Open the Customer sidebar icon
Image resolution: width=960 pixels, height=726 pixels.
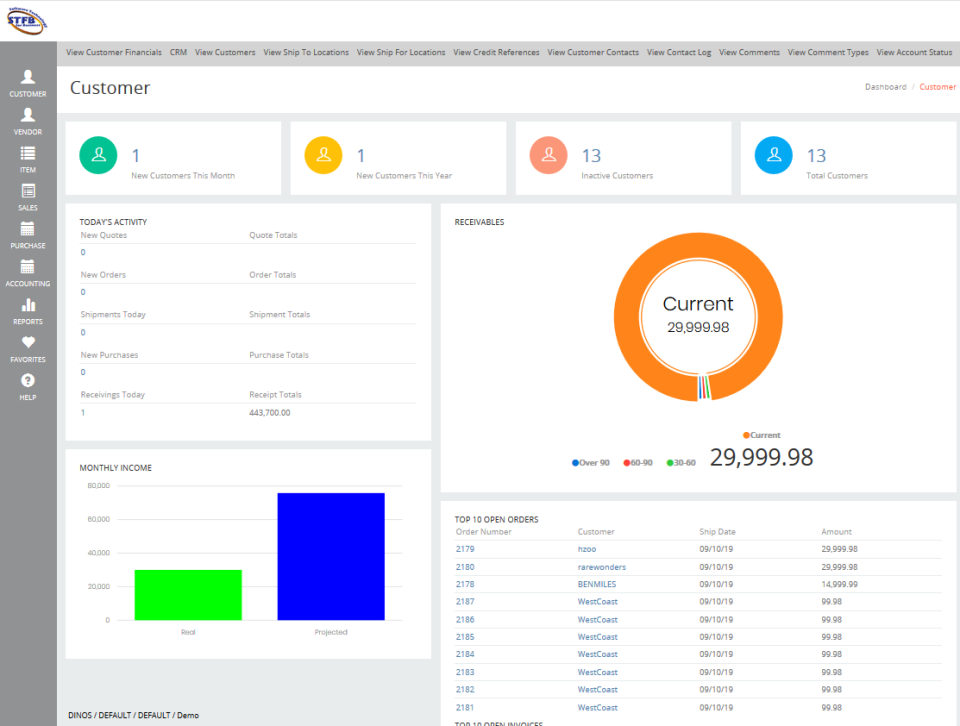coord(28,77)
